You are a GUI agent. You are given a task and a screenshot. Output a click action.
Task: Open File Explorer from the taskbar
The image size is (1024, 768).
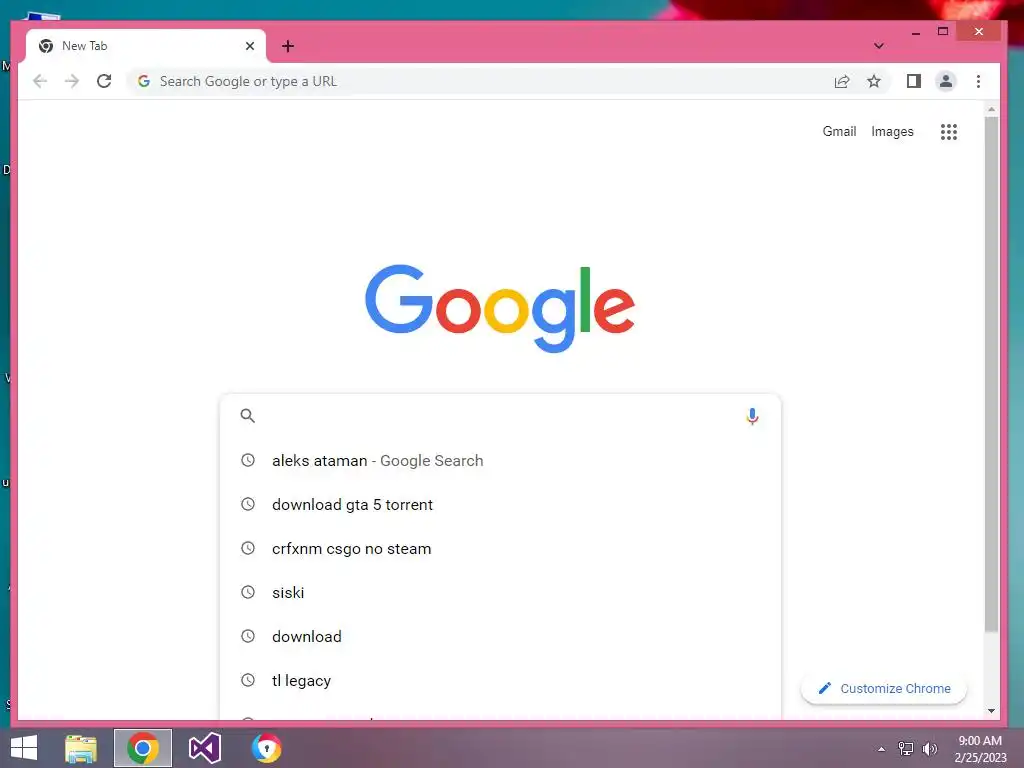pos(81,748)
